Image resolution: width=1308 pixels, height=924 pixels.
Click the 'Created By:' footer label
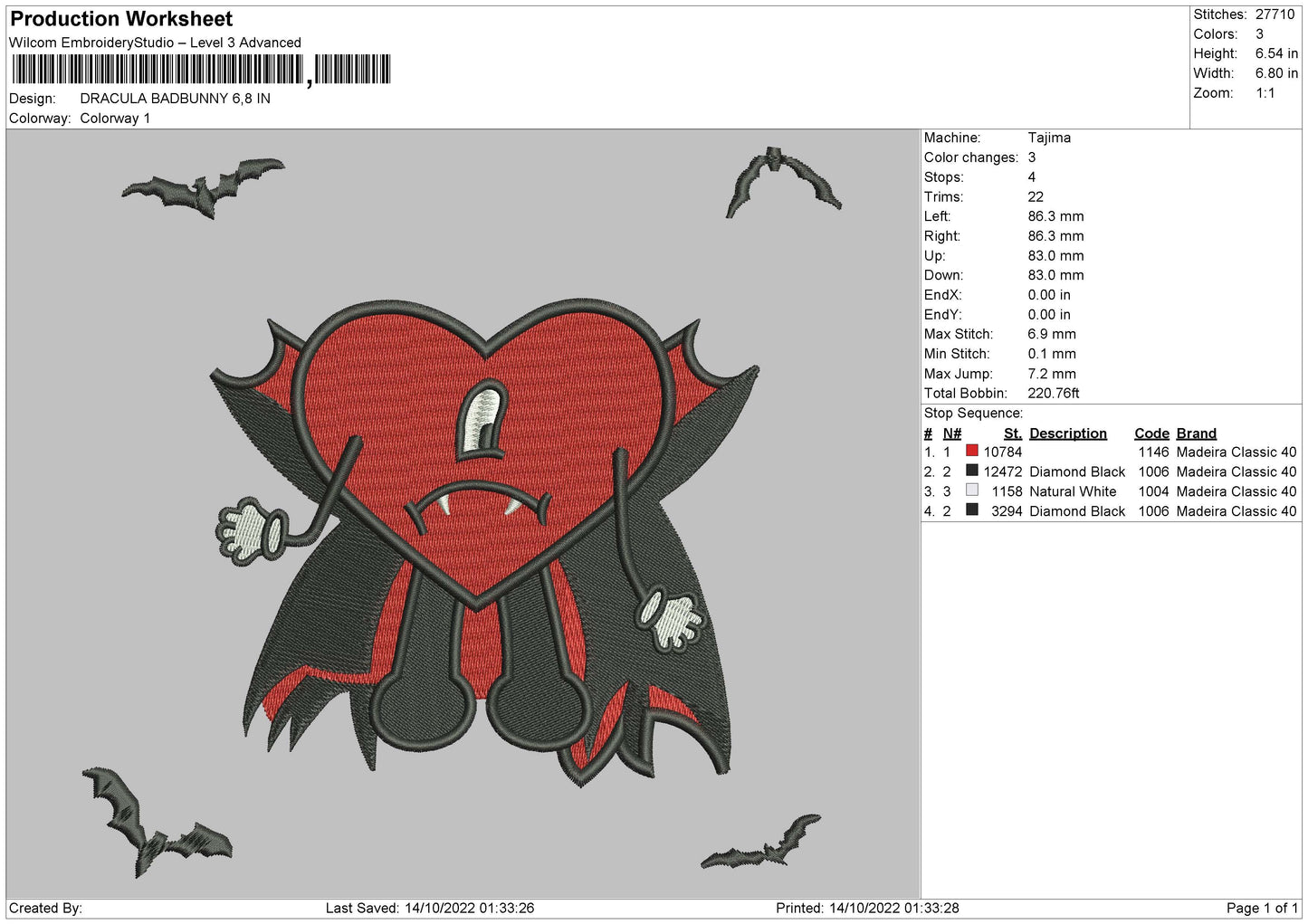tap(45, 909)
